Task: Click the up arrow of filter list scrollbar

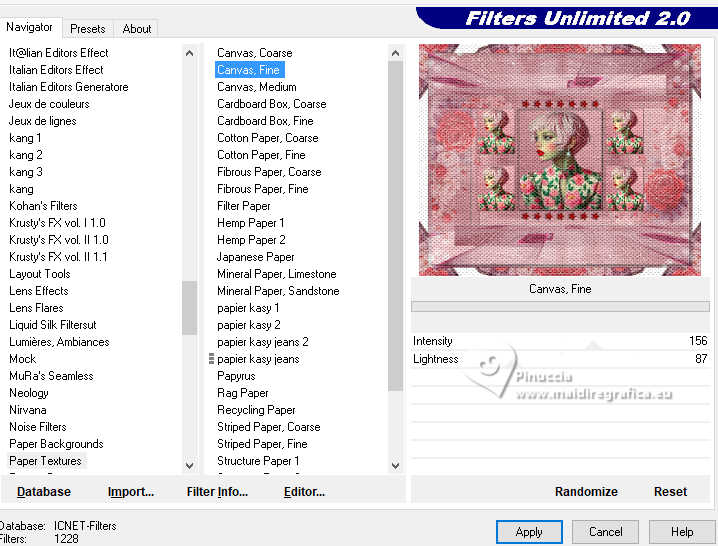Action: (x=396, y=53)
